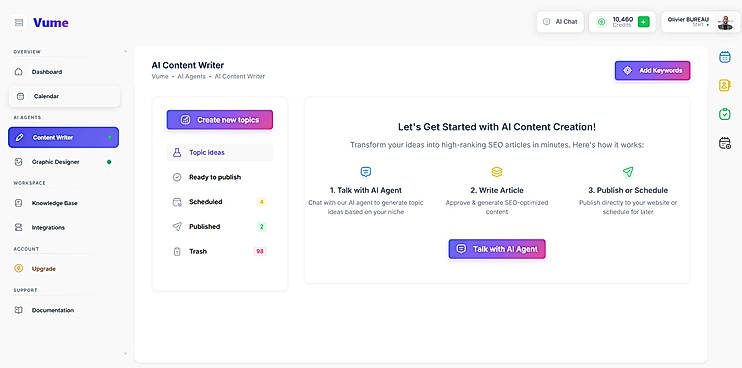Open the AI Chat button
Screen dimensions: 742x368
[560, 22]
